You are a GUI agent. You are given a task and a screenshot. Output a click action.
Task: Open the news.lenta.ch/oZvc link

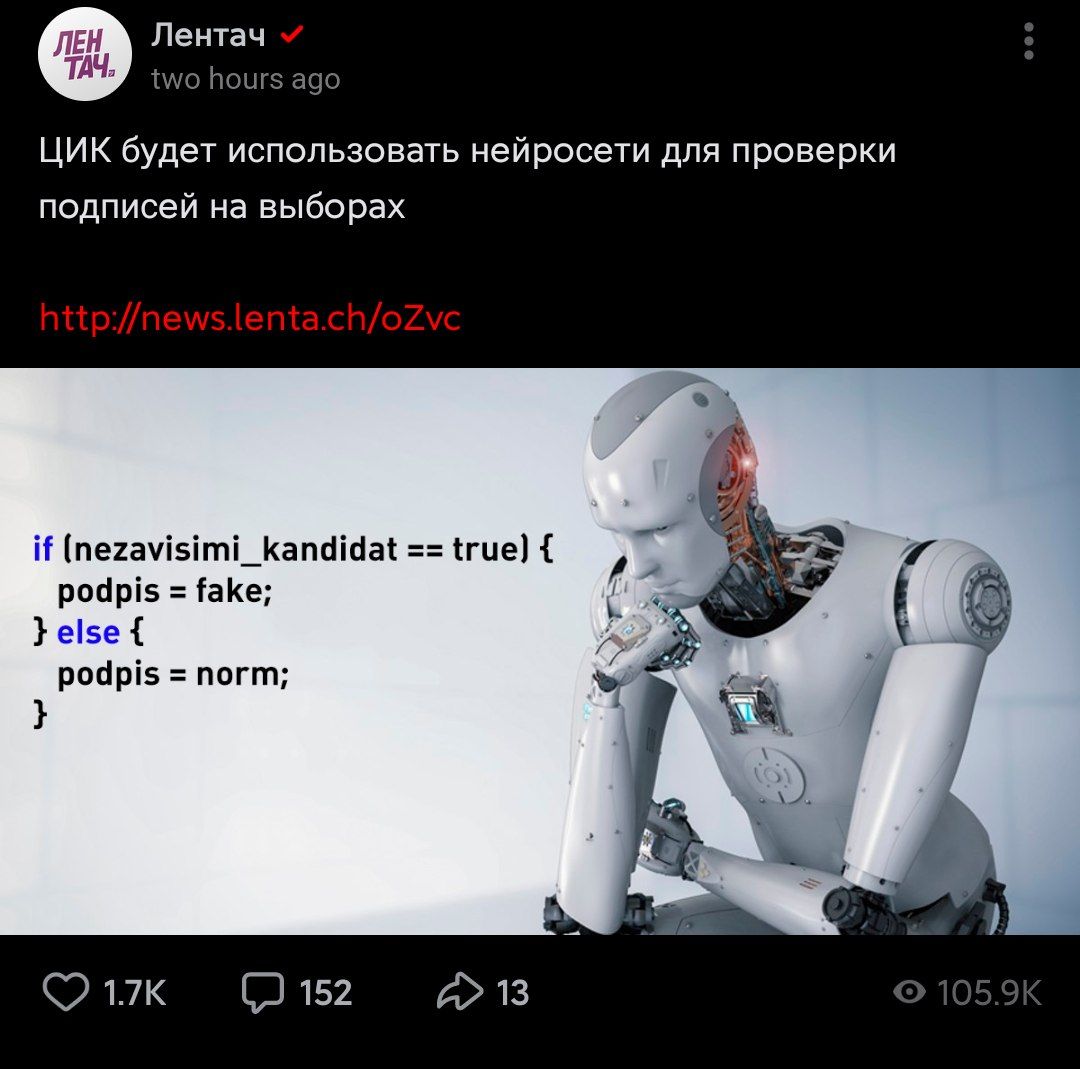click(x=249, y=318)
